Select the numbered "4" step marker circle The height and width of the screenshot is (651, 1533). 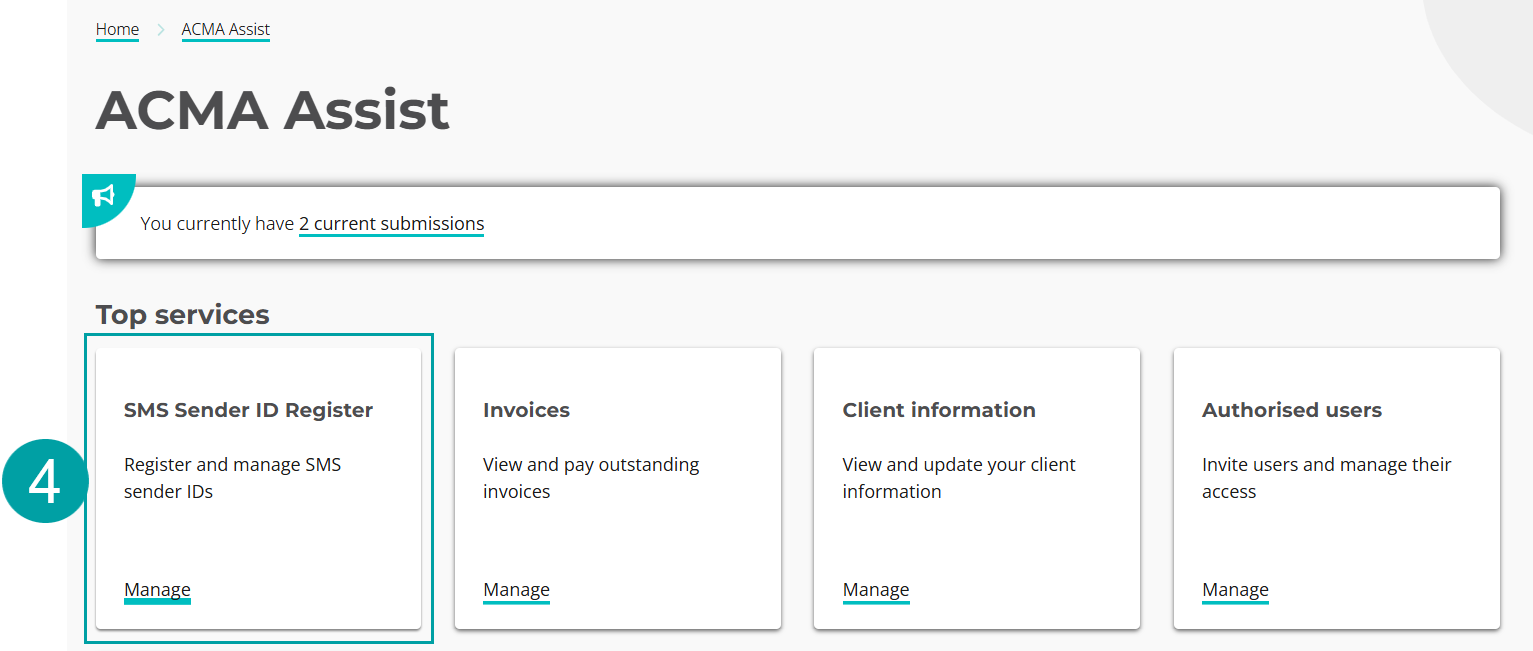[45, 482]
